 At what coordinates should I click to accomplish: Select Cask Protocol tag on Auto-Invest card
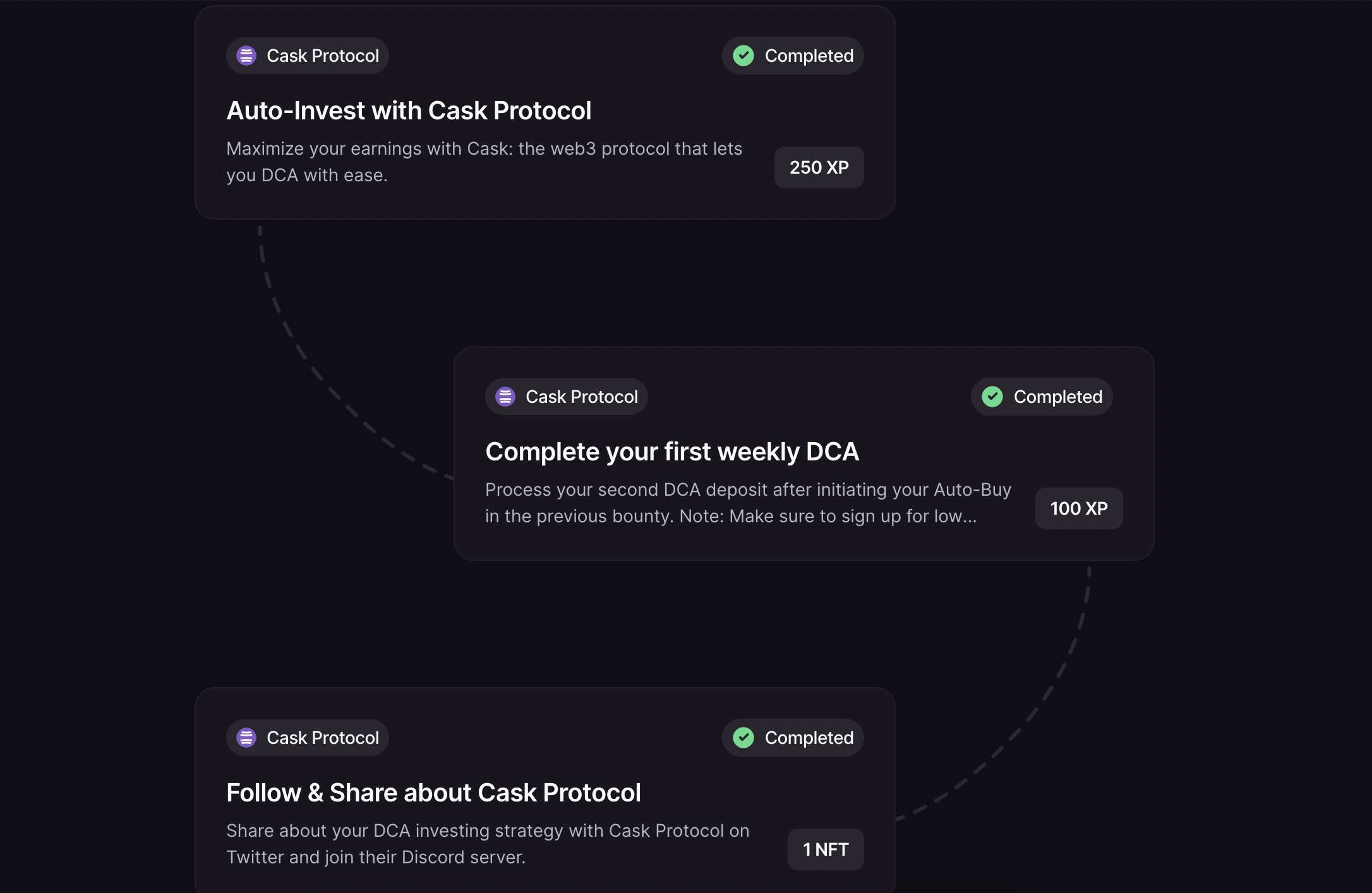point(308,56)
